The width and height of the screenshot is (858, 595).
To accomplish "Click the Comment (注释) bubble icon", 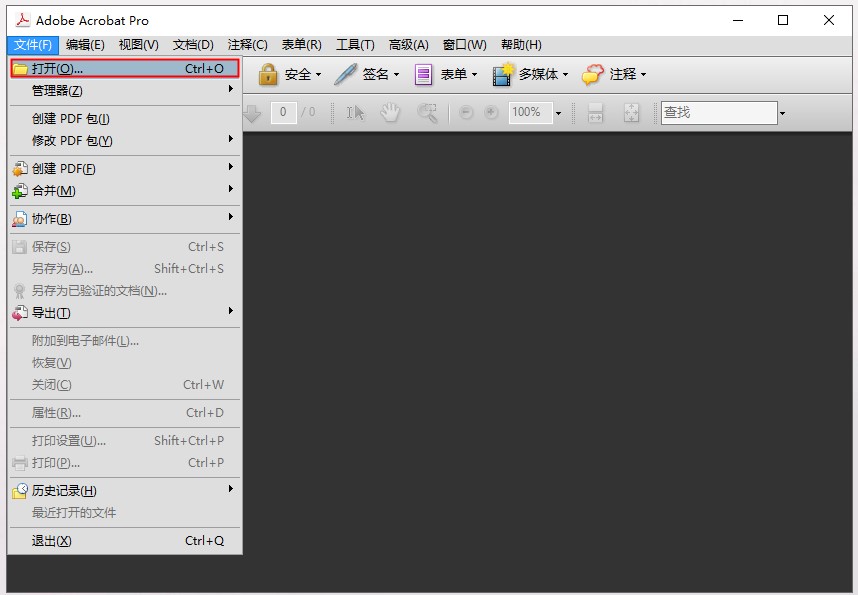I will 593,74.
